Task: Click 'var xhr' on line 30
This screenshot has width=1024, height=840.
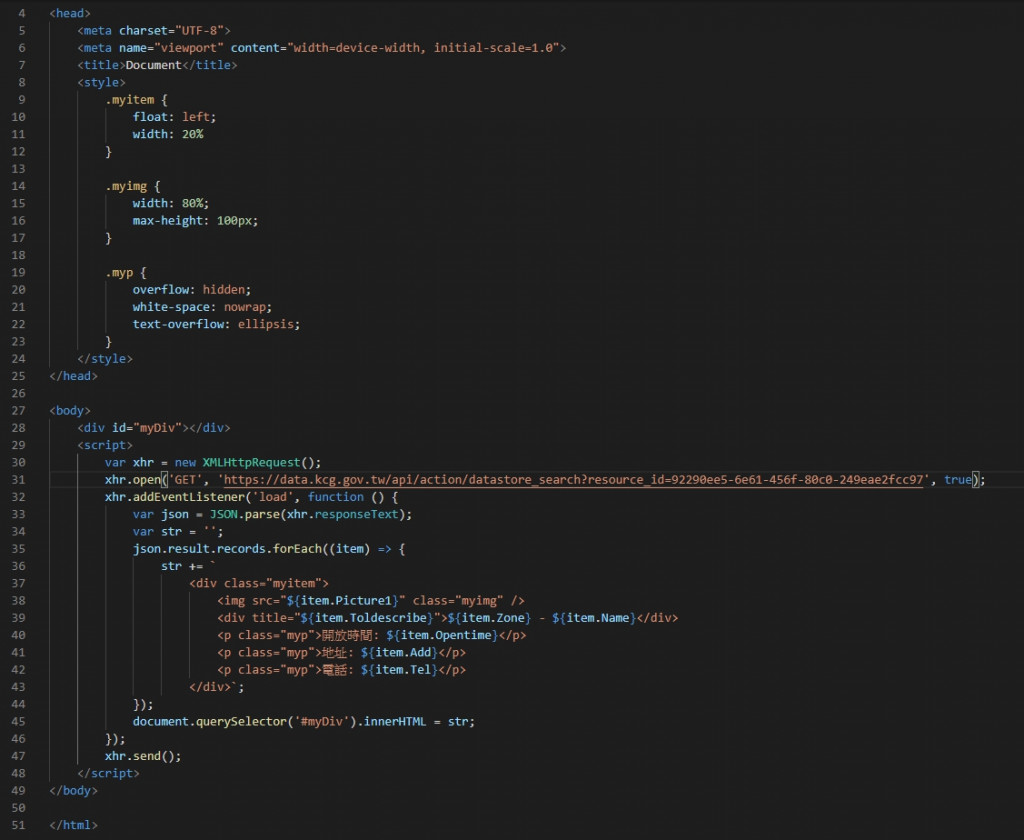Action: point(129,462)
